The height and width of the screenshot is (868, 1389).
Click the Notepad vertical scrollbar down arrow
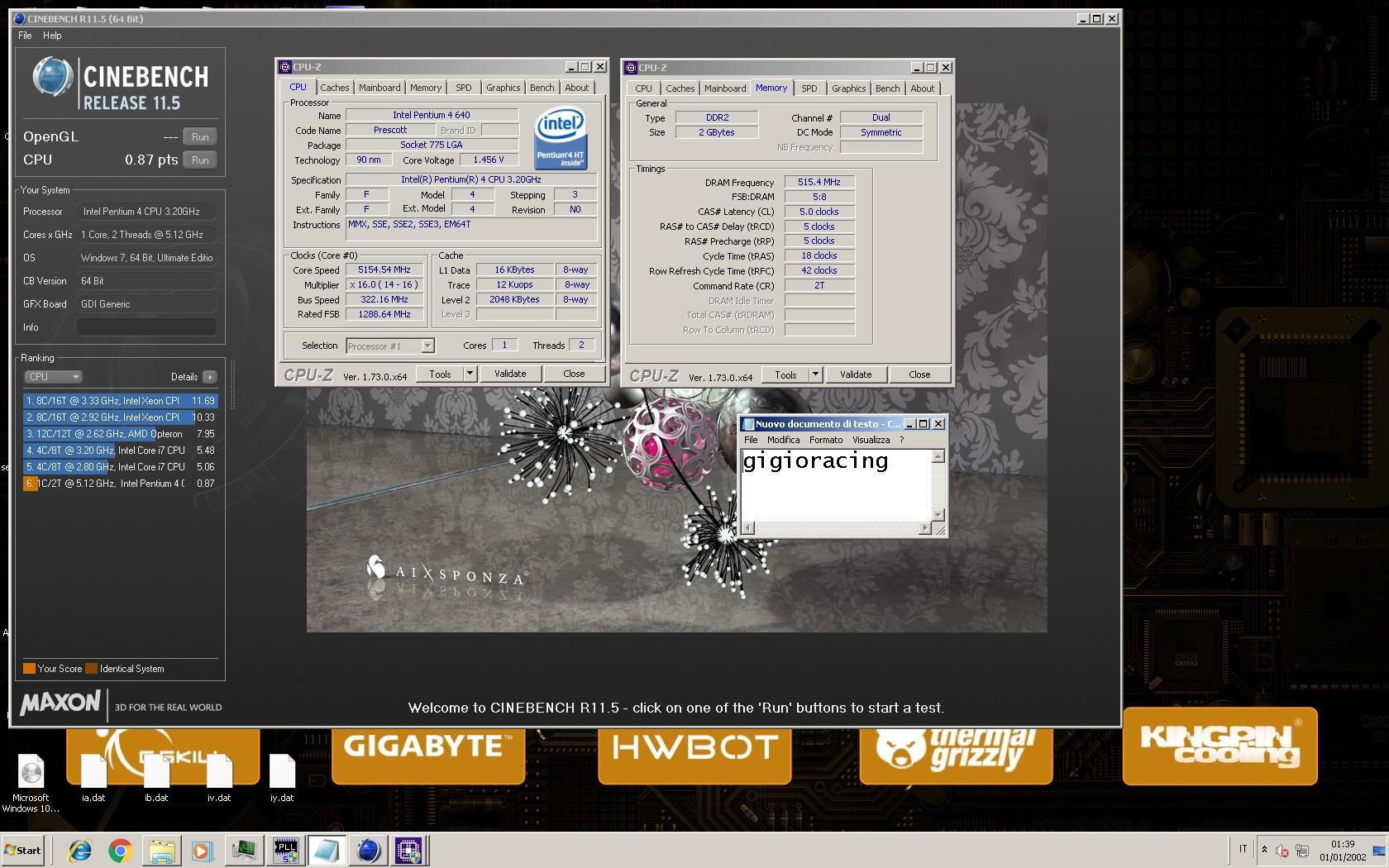(x=938, y=515)
